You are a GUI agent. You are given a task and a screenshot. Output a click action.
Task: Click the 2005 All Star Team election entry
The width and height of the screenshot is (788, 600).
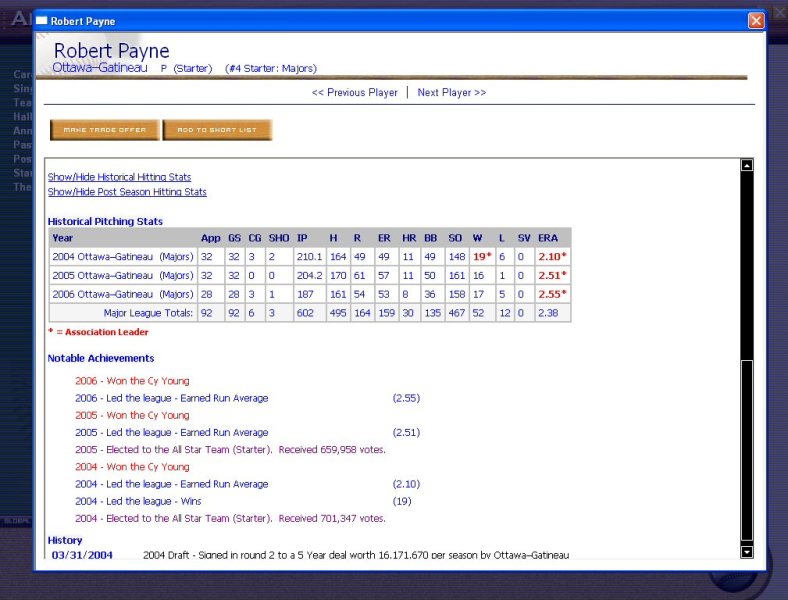(x=230, y=450)
